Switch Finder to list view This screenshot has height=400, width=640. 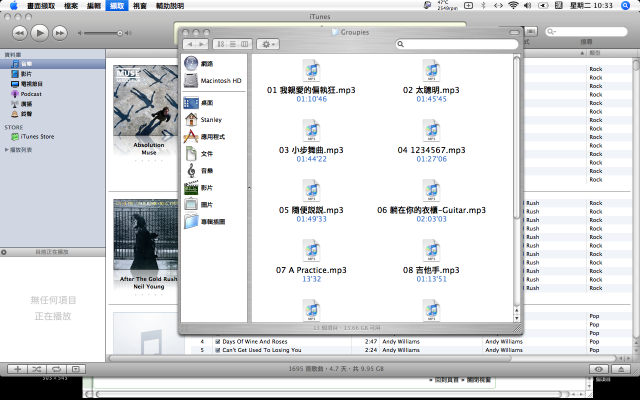pos(233,44)
